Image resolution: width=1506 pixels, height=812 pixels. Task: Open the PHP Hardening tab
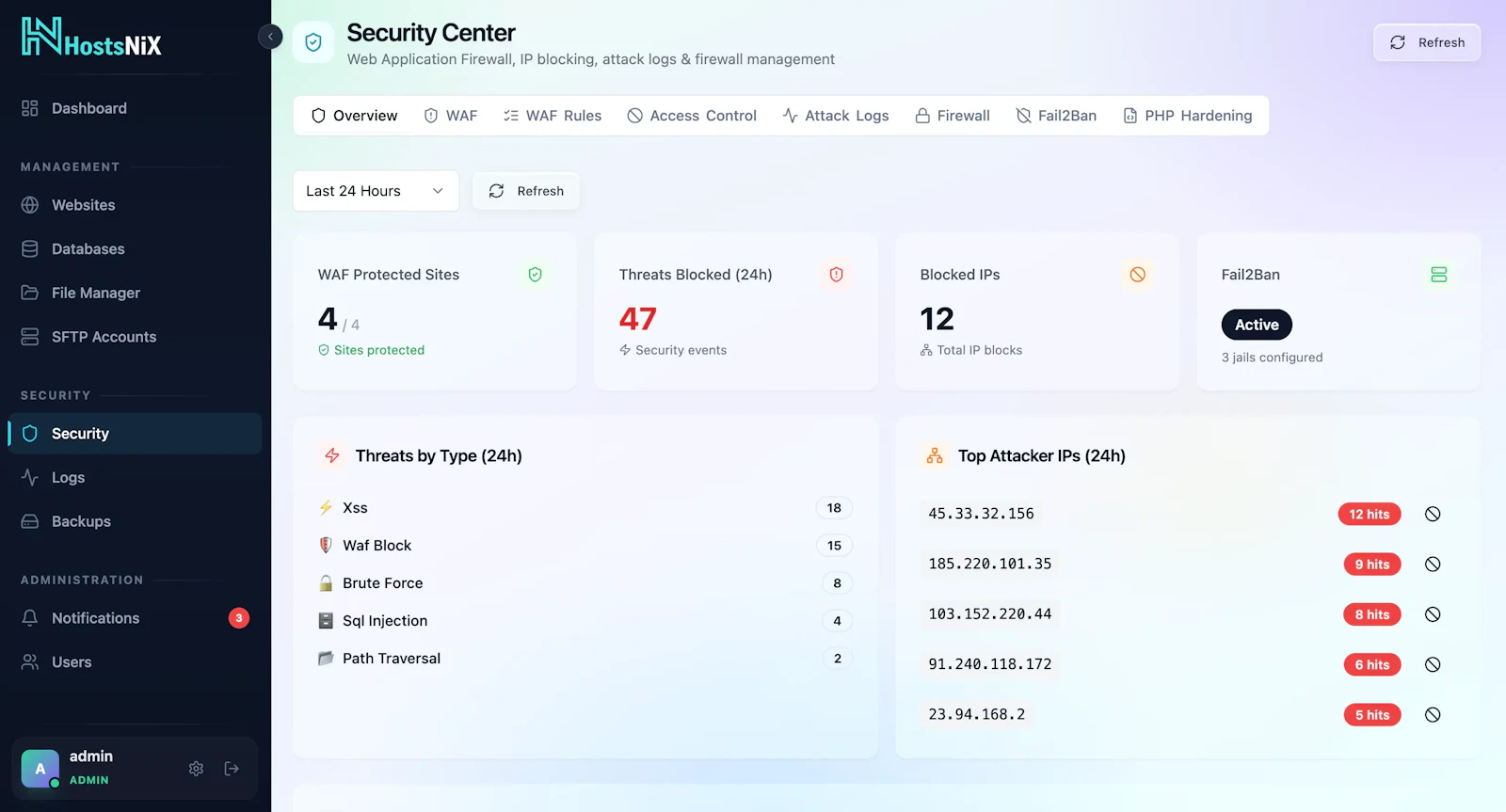(1188, 116)
